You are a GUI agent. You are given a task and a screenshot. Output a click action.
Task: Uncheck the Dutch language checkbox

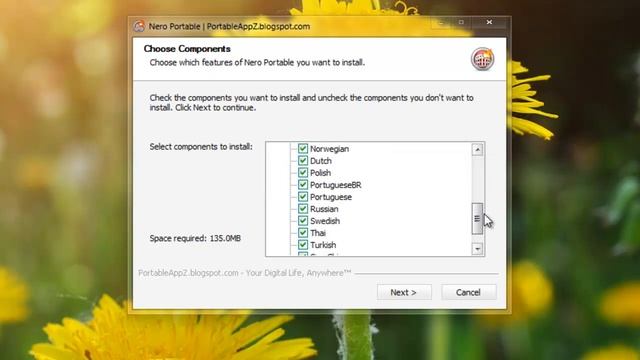(x=302, y=160)
